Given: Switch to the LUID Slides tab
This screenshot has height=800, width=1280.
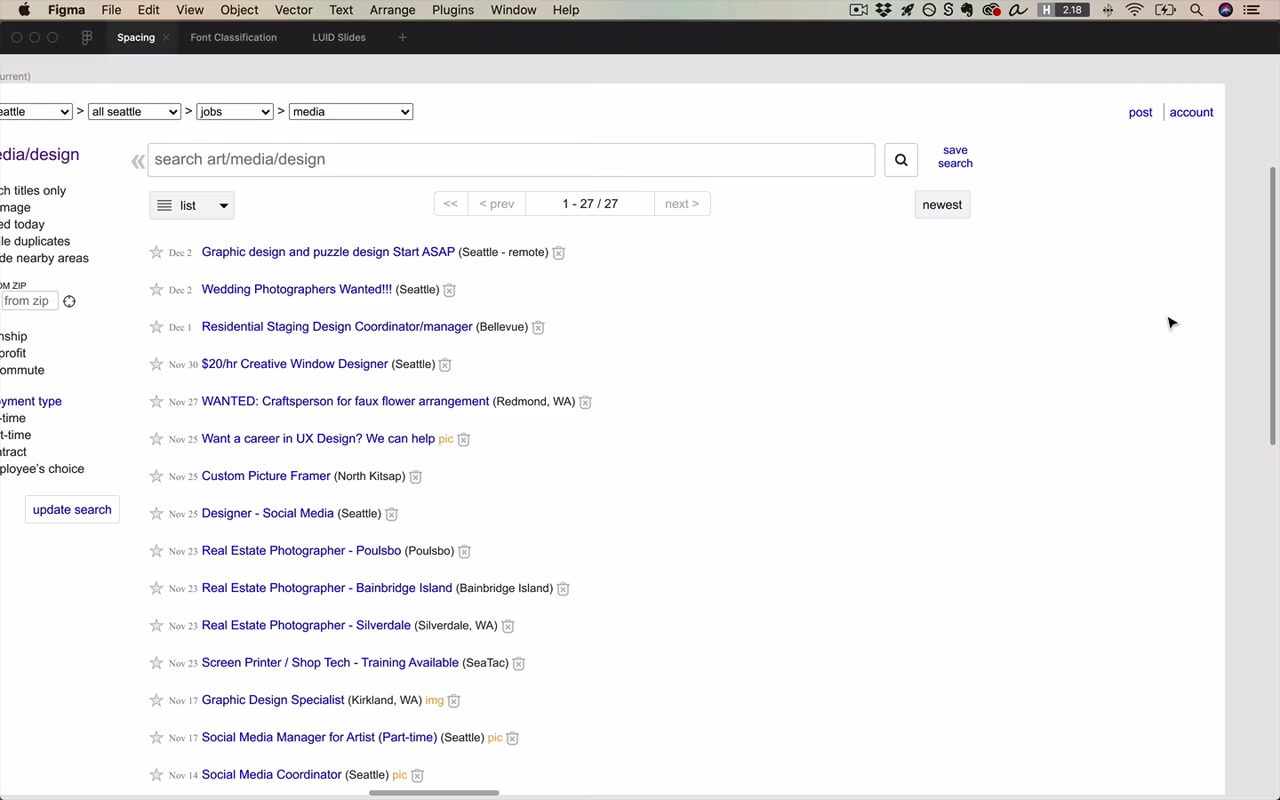Looking at the screenshot, I should [339, 37].
